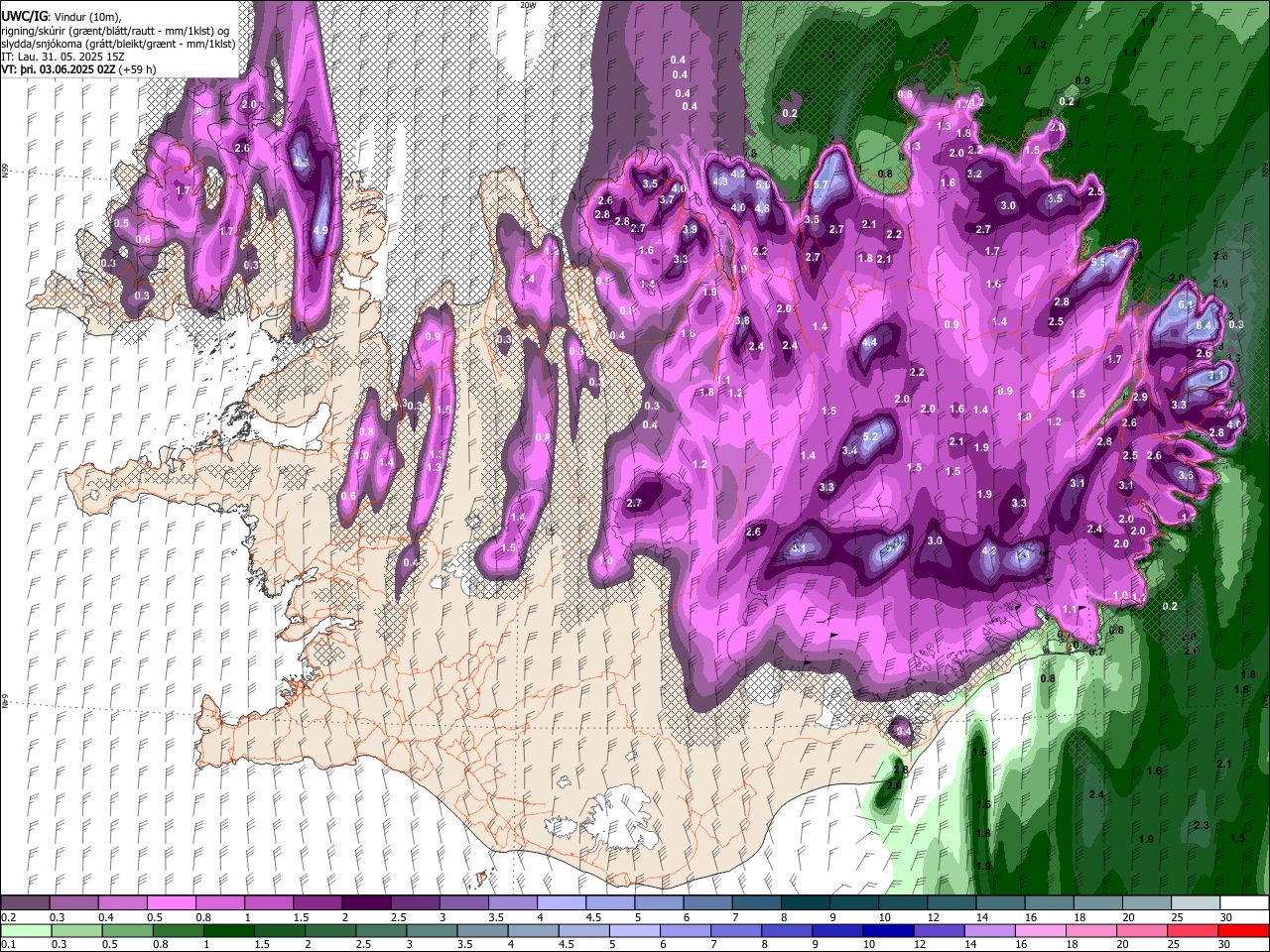Screen dimensions: 1270x952
Task: Select the white swatch labeled 30 in snow scale
Action: [x=1244, y=903]
